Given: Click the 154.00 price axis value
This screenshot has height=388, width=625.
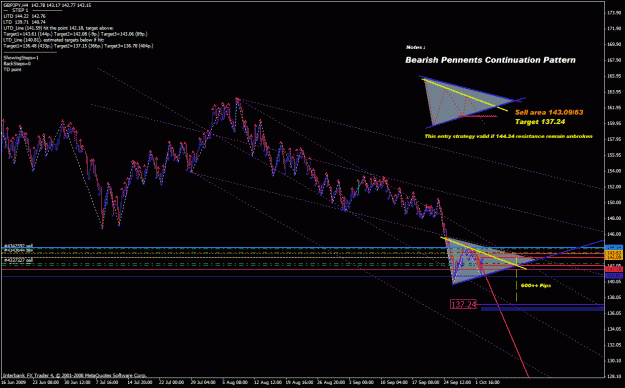Looking at the screenshot, I should [614, 171].
